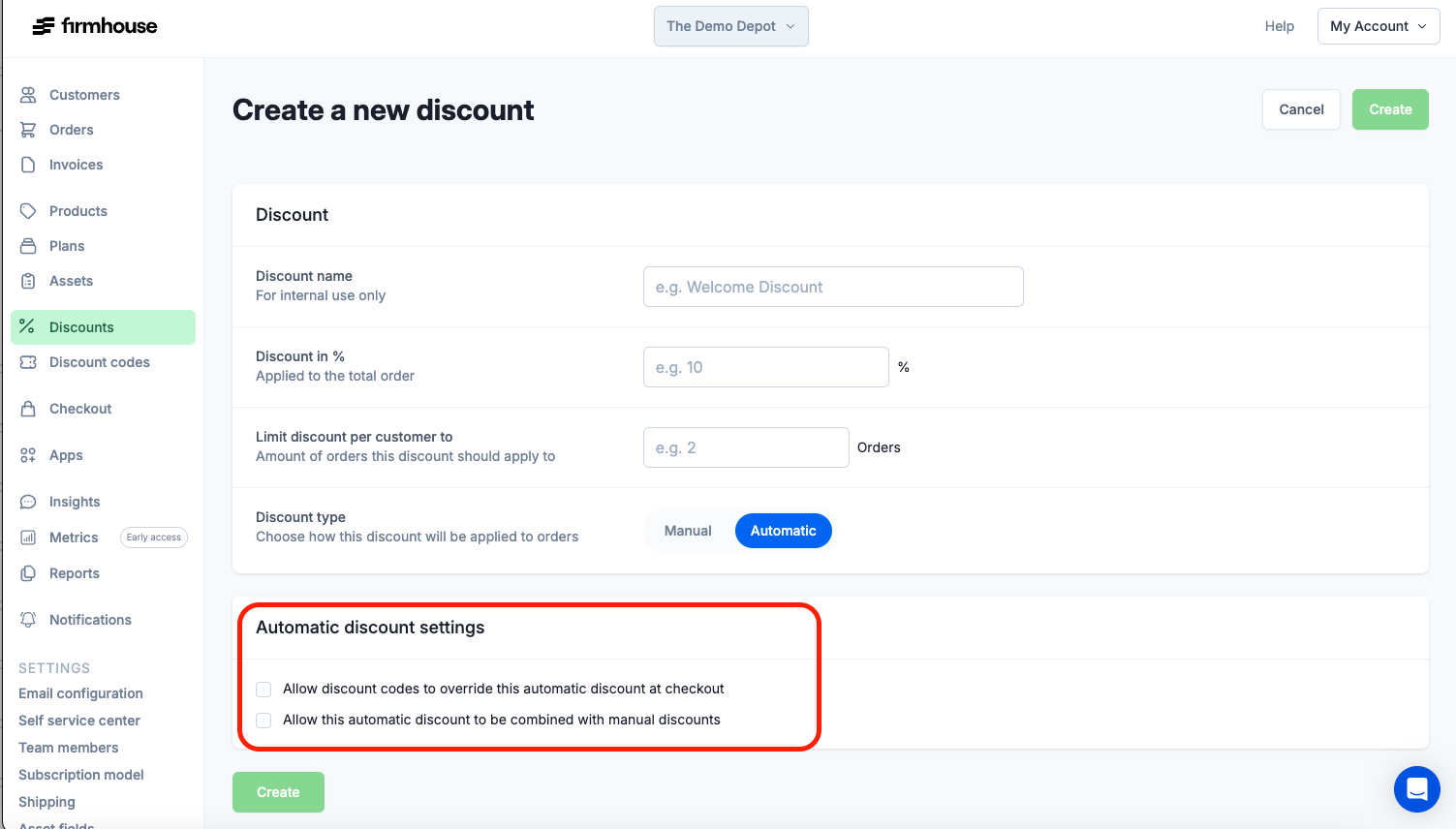Screen dimensions: 1456x829
Task: Select the Automatic discount type
Action: 783,531
